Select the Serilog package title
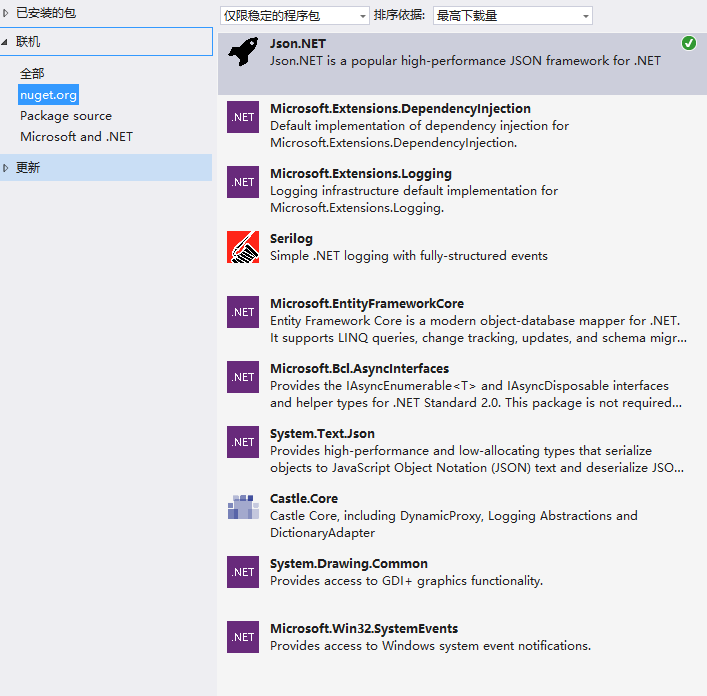The image size is (707, 696). point(291,238)
